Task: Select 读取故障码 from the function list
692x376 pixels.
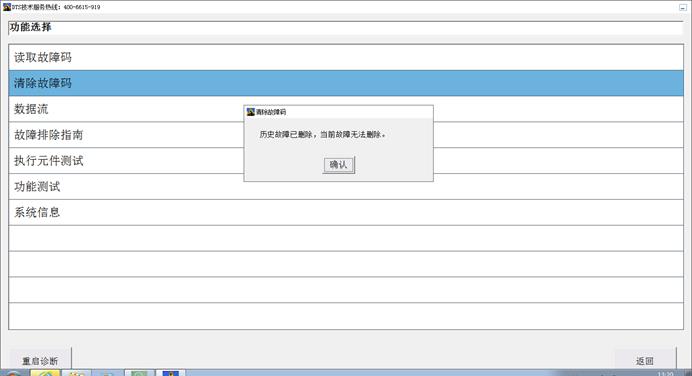Action: (x=346, y=57)
